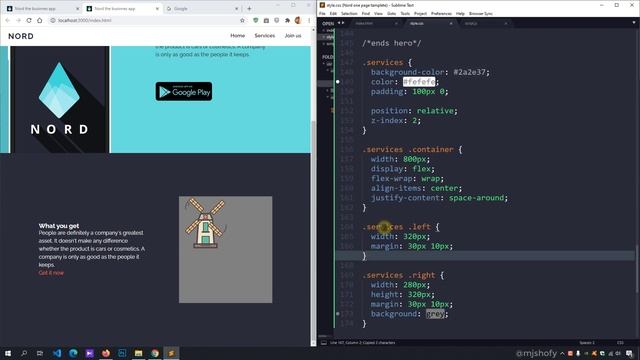
Task: Click the red Get it now link
Action: tap(51, 273)
